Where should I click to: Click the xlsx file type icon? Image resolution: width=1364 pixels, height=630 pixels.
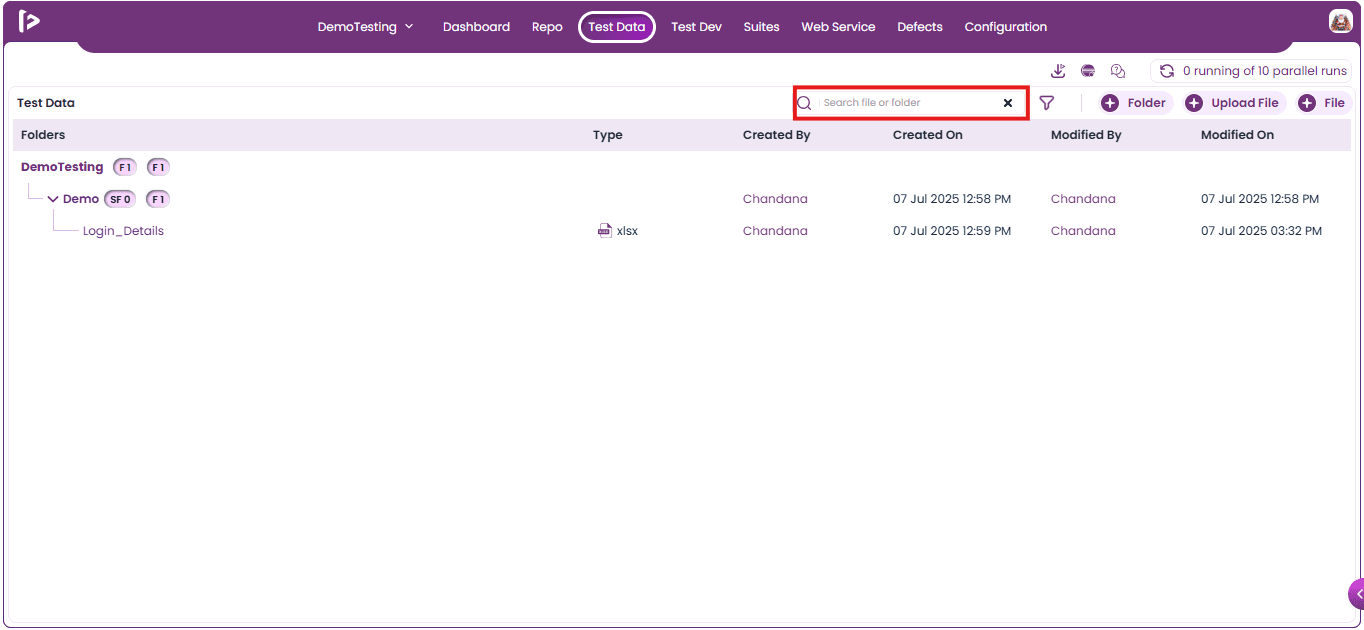[x=604, y=231]
